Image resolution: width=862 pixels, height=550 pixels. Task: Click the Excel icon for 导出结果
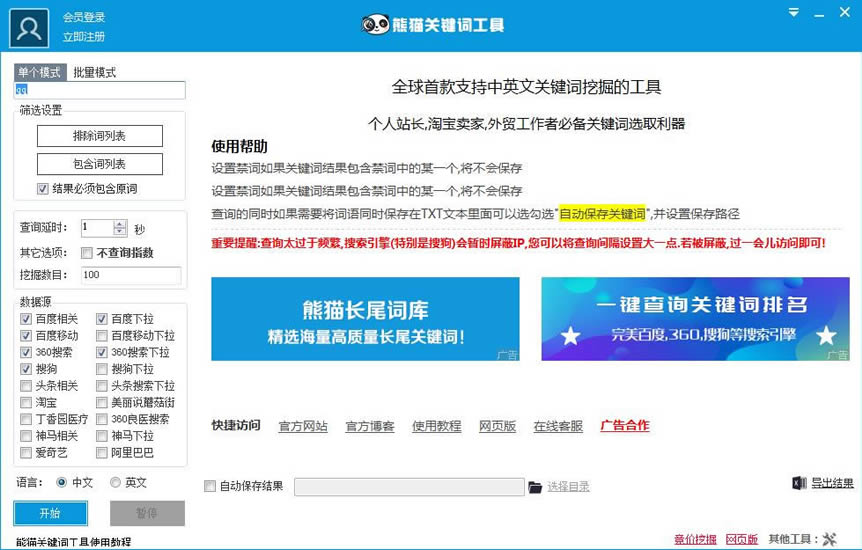pyautogui.click(x=799, y=483)
